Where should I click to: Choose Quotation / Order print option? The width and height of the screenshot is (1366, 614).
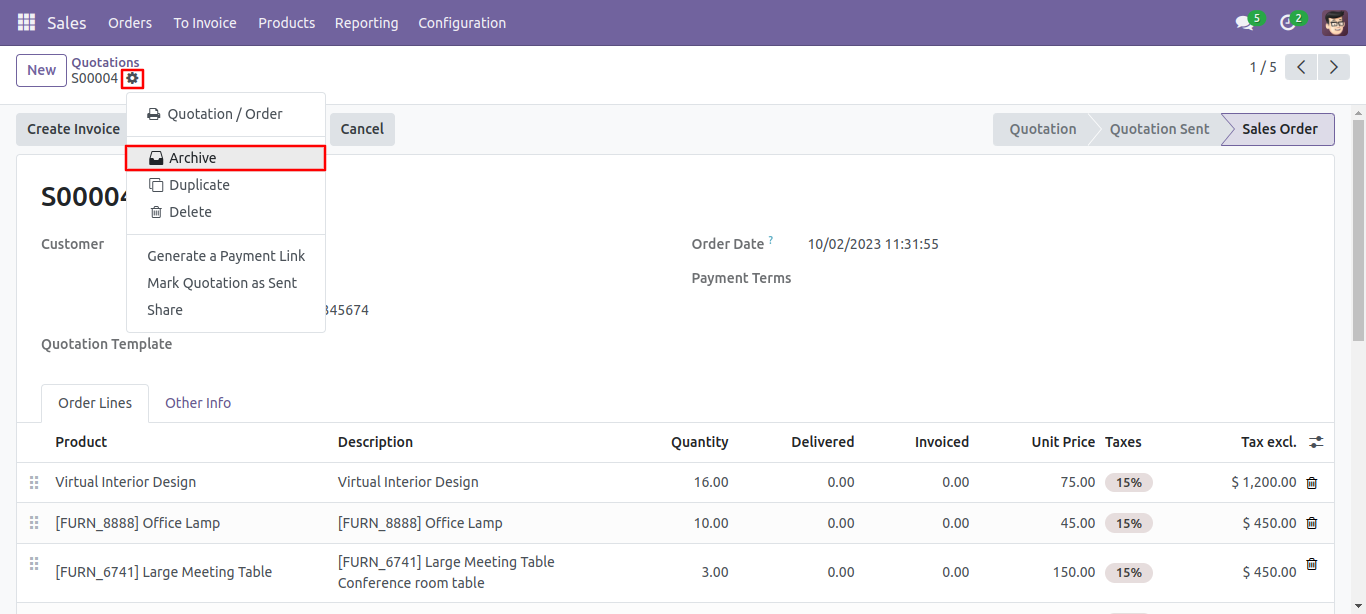coord(226,114)
